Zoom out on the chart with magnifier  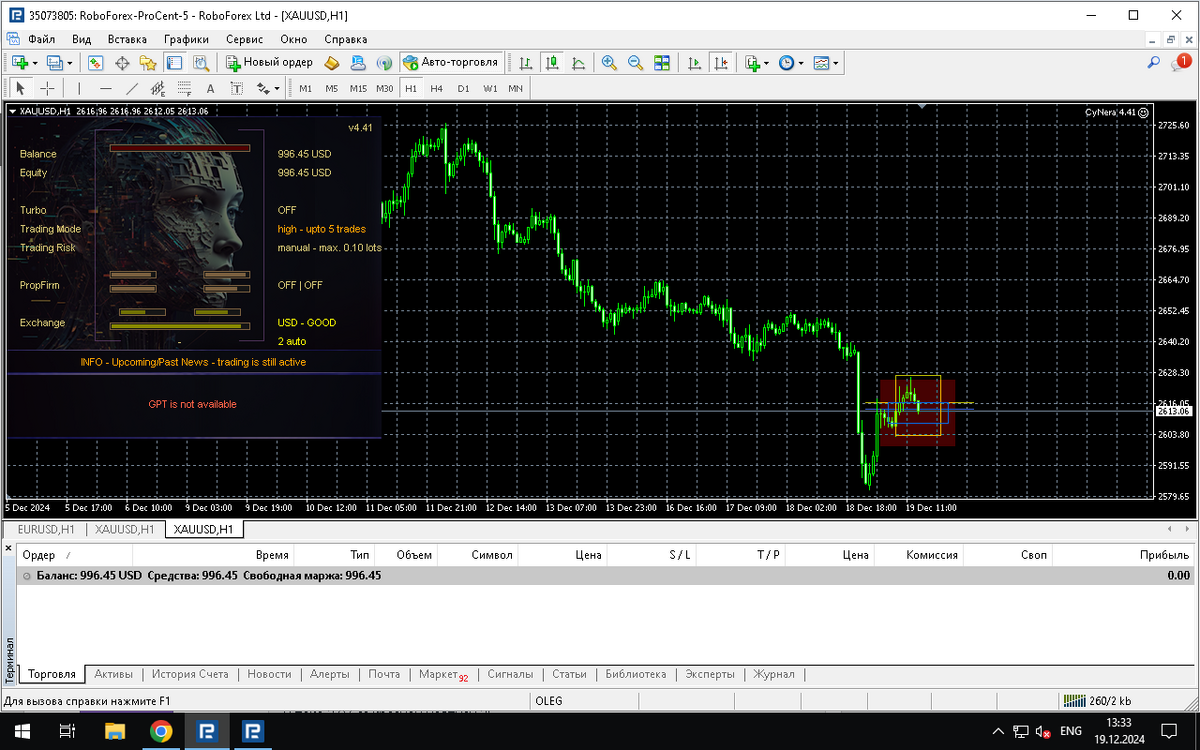[635, 62]
